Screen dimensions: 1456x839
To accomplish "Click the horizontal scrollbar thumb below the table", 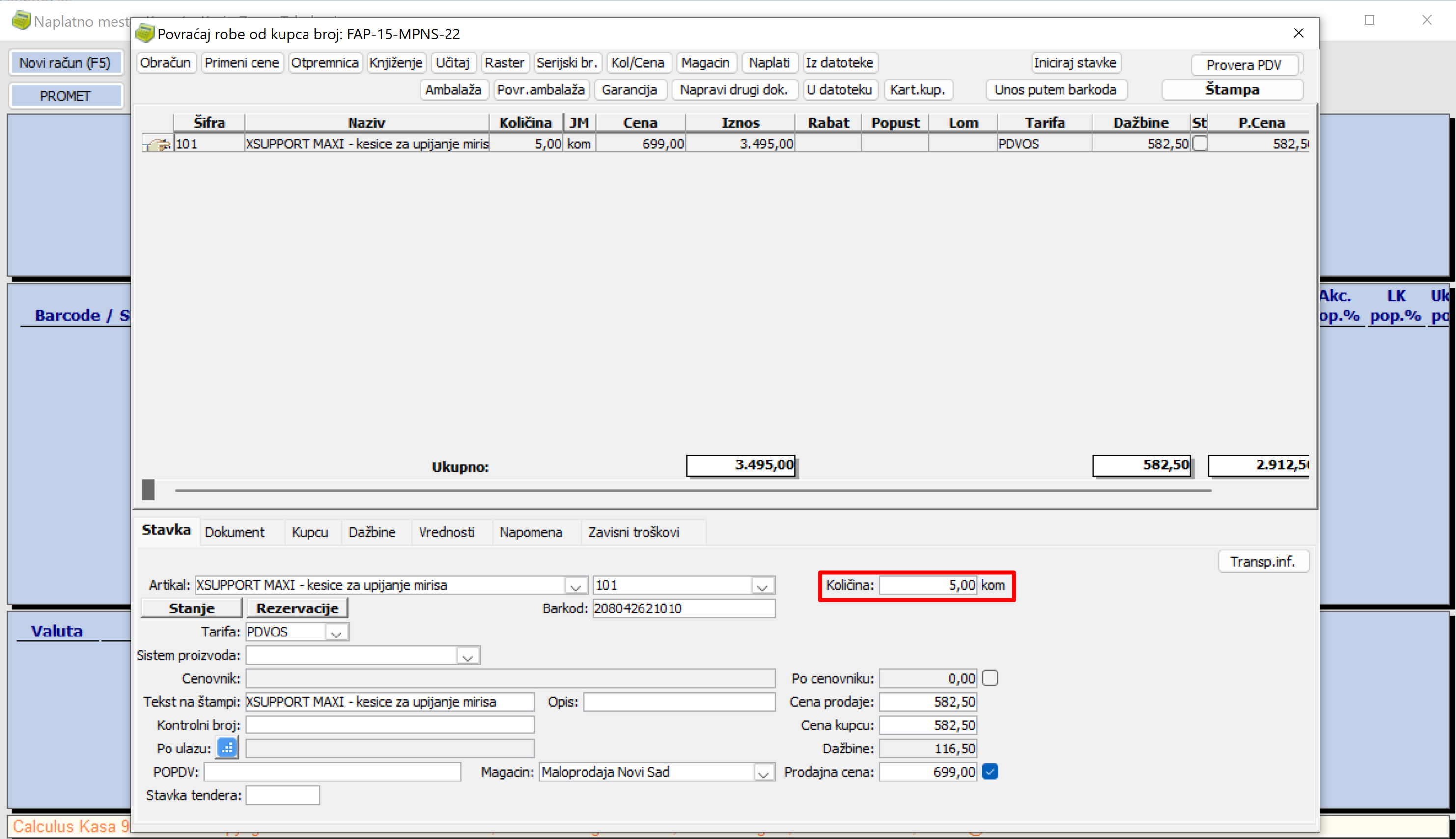I will [148, 490].
